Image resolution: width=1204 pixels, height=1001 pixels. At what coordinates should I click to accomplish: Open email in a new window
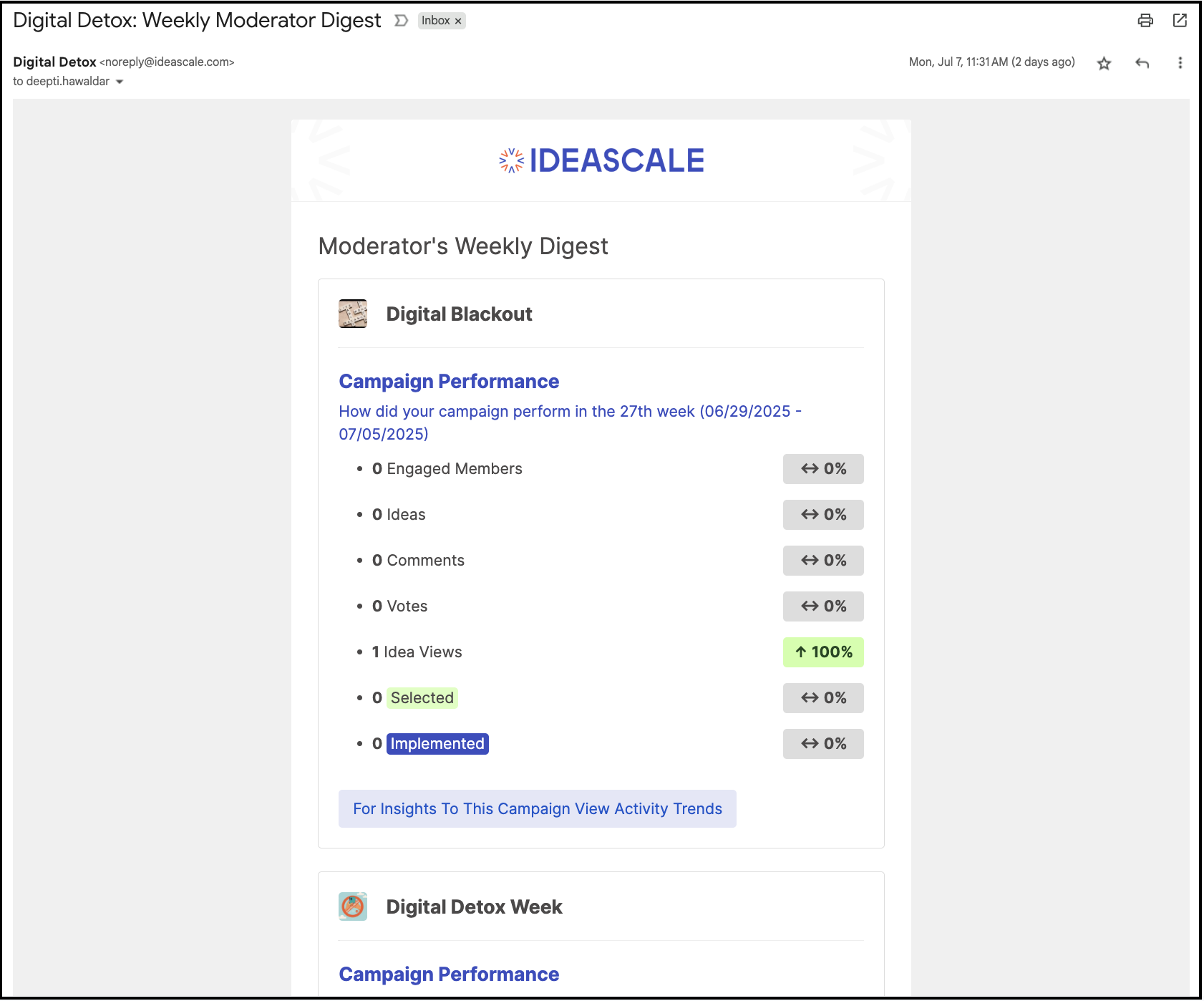pyautogui.click(x=1180, y=20)
